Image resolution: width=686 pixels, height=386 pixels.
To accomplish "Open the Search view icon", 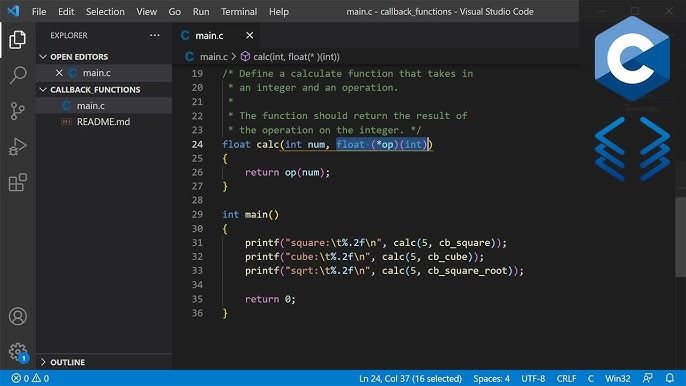I will point(18,75).
